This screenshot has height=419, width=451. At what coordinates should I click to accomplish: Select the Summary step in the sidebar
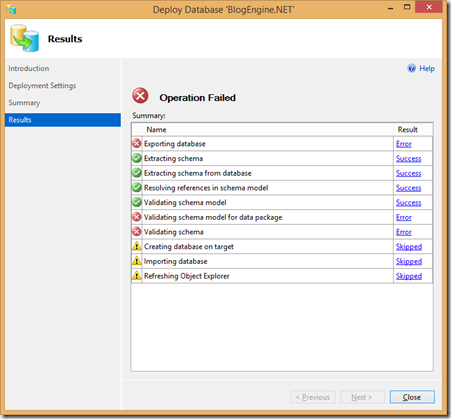[24, 103]
